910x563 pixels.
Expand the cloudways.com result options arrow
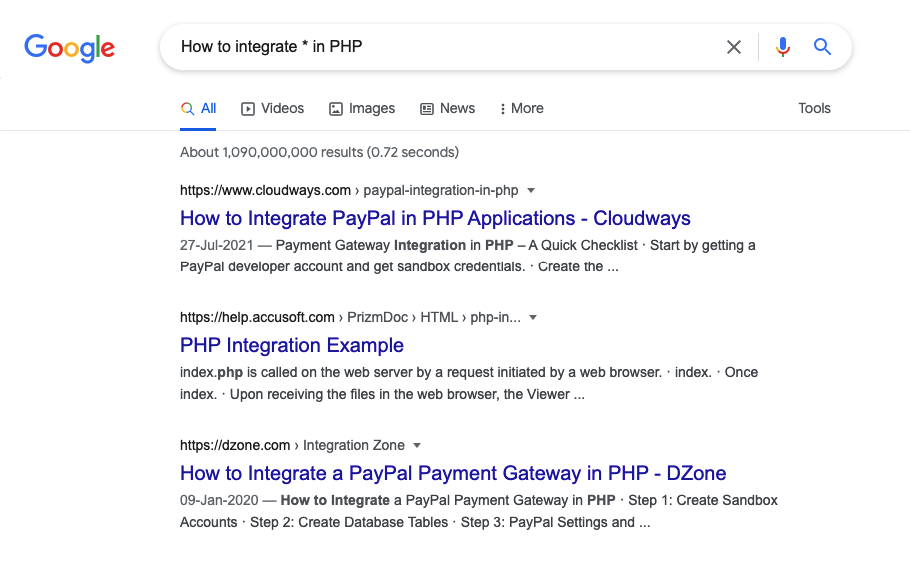pos(530,190)
